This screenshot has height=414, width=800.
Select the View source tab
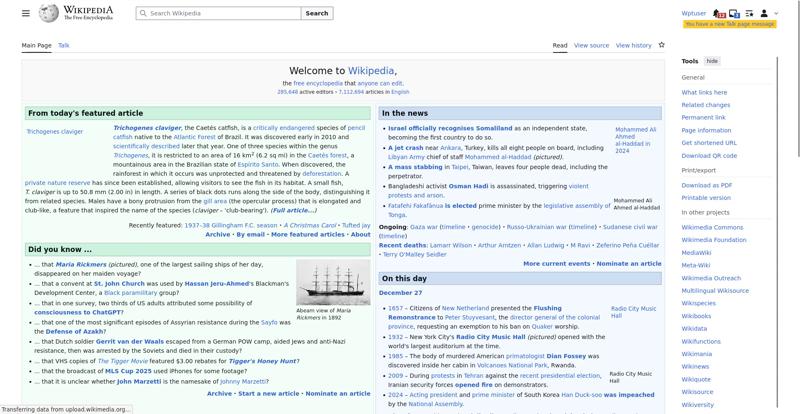click(591, 45)
